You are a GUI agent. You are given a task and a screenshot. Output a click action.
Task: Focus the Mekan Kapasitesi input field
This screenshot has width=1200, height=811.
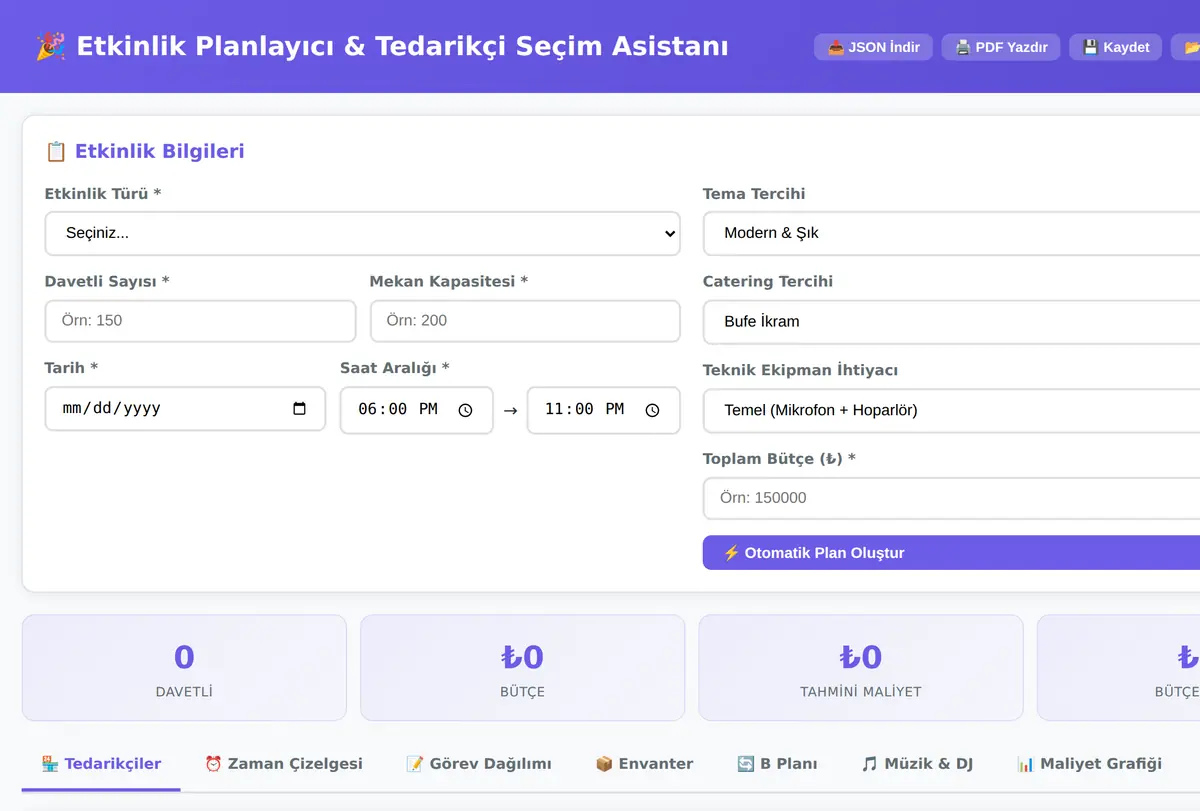525,321
